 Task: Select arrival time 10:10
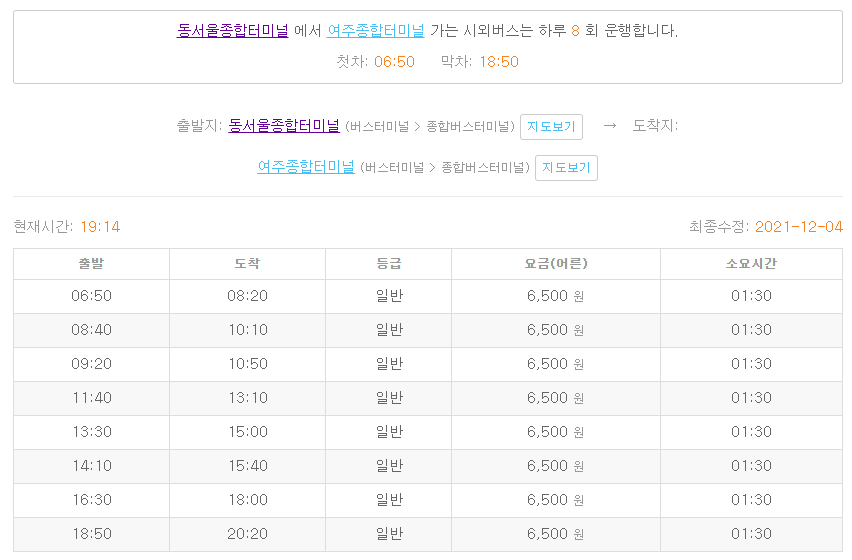pos(248,330)
